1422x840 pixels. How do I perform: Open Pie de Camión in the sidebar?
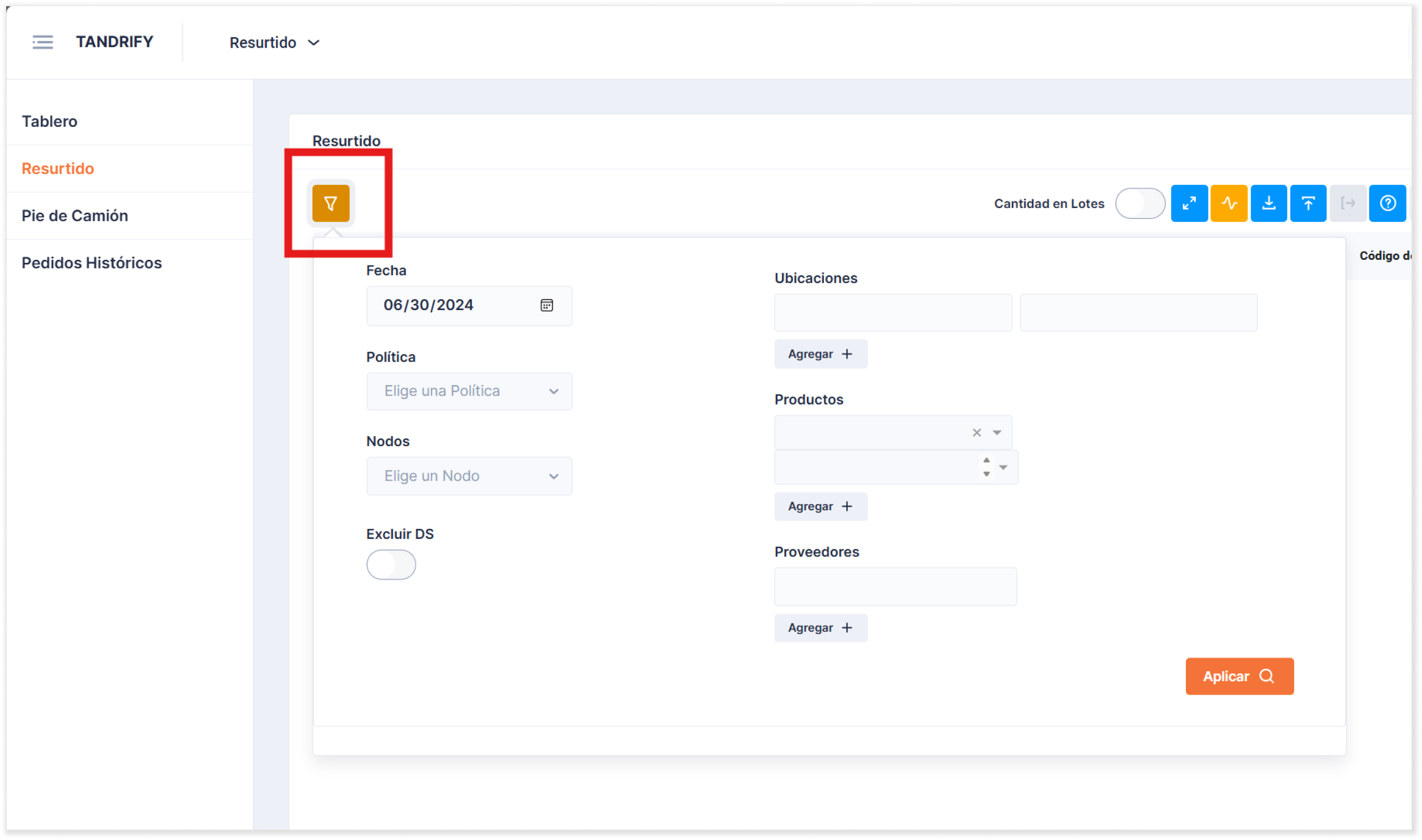pyautogui.click(x=75, y=216)
